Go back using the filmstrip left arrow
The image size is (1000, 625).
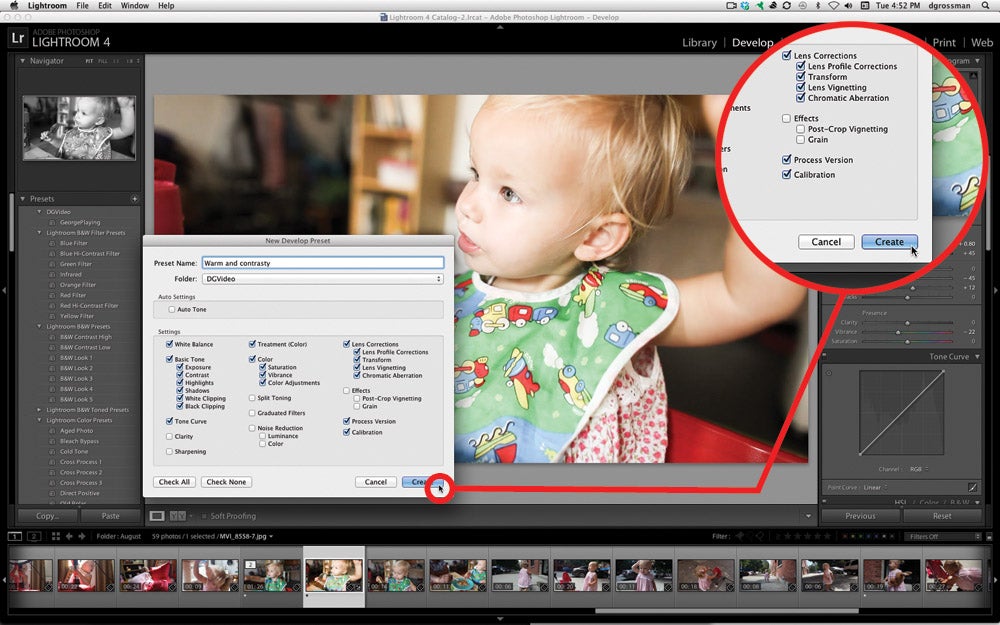point(69,536)
